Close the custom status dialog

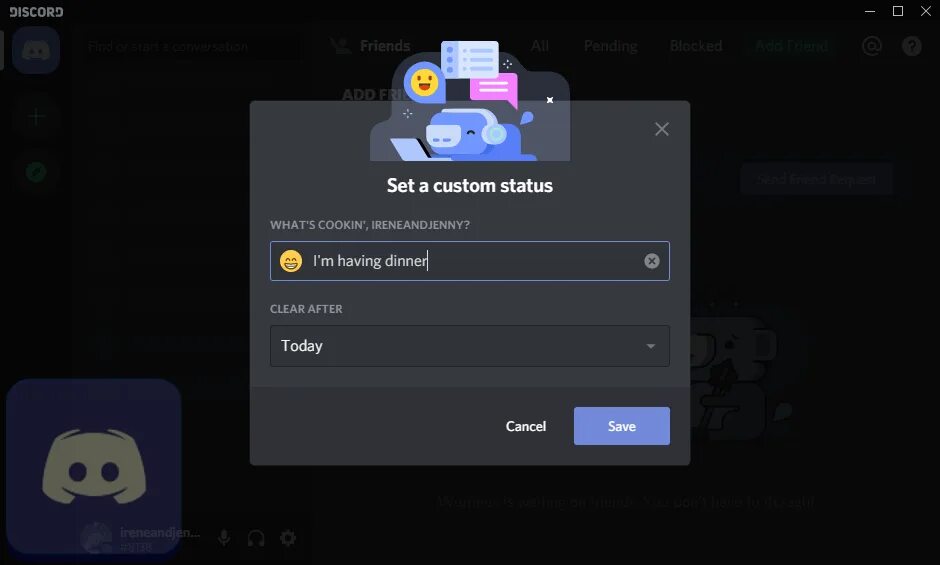pyautogui.click(x=662, y=129)
